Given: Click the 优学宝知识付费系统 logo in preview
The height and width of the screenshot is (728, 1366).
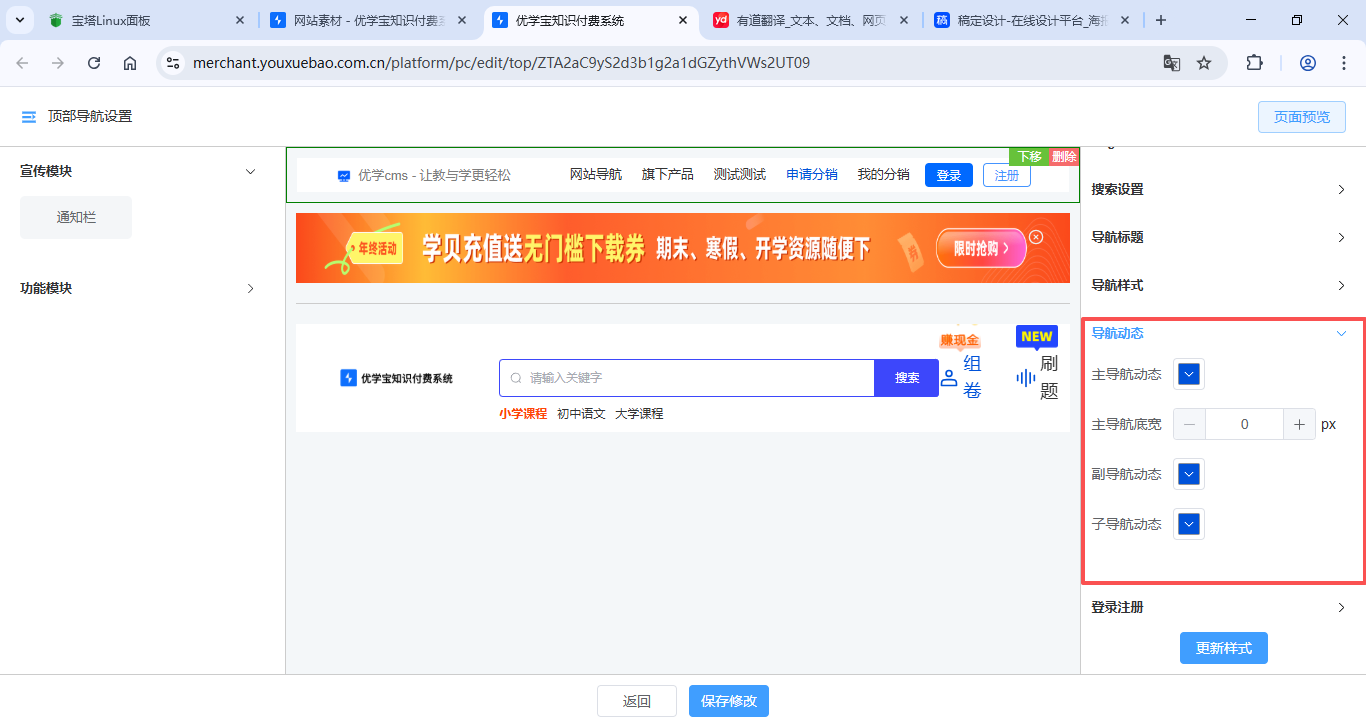Looking at the screenshot, I should pyautogui.click(x=397, y=378).
